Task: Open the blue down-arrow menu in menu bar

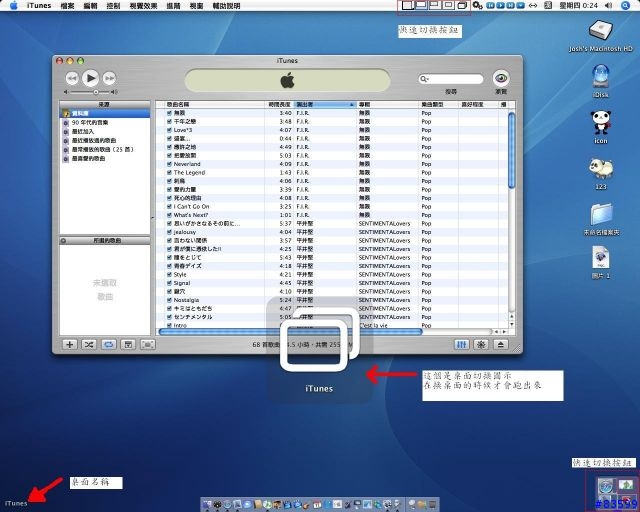Action: tap(520, 5)
